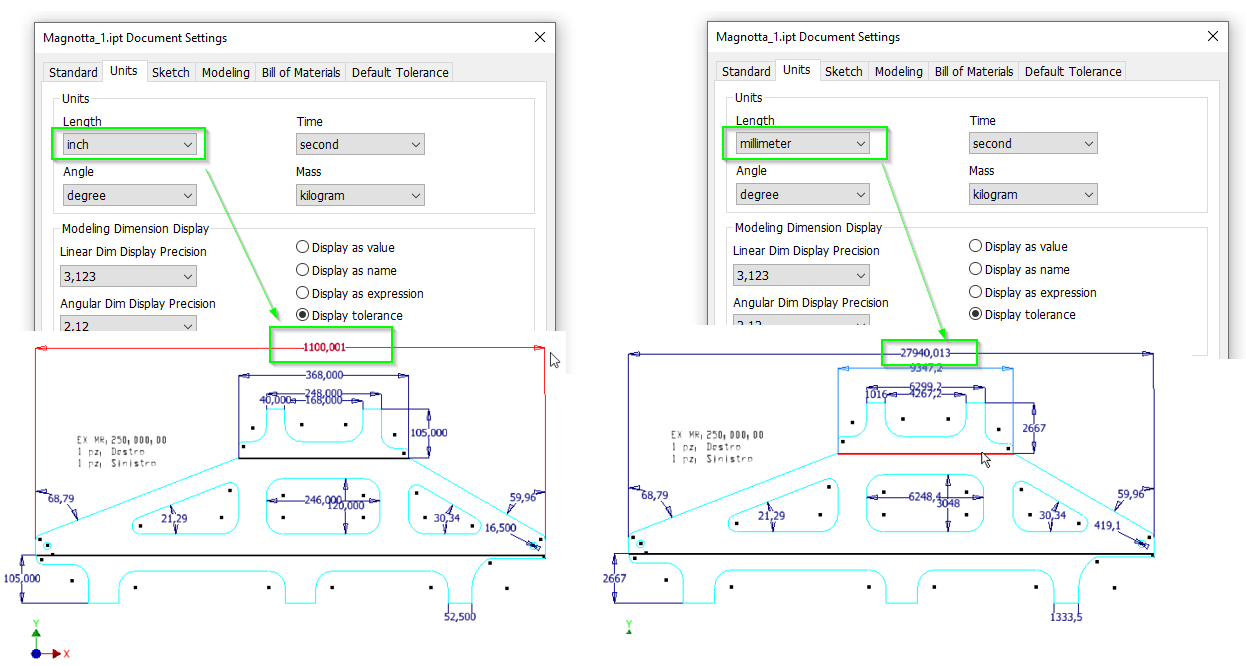Enable the Display as value option
Viewport: 1246px width, 666px height.
coord(302,247)
